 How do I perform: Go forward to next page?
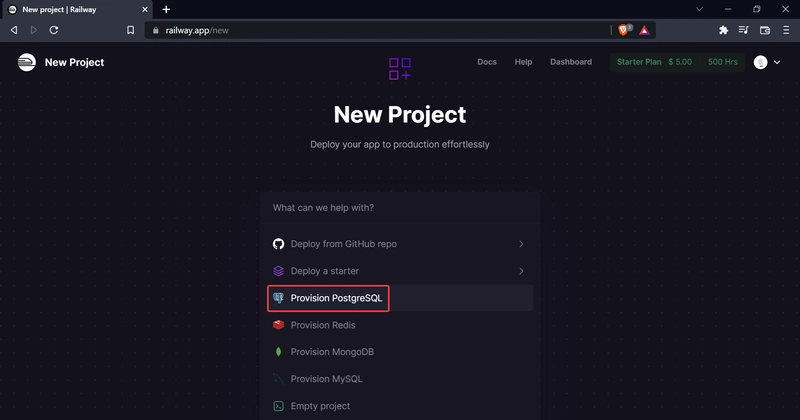coord(34,30)
